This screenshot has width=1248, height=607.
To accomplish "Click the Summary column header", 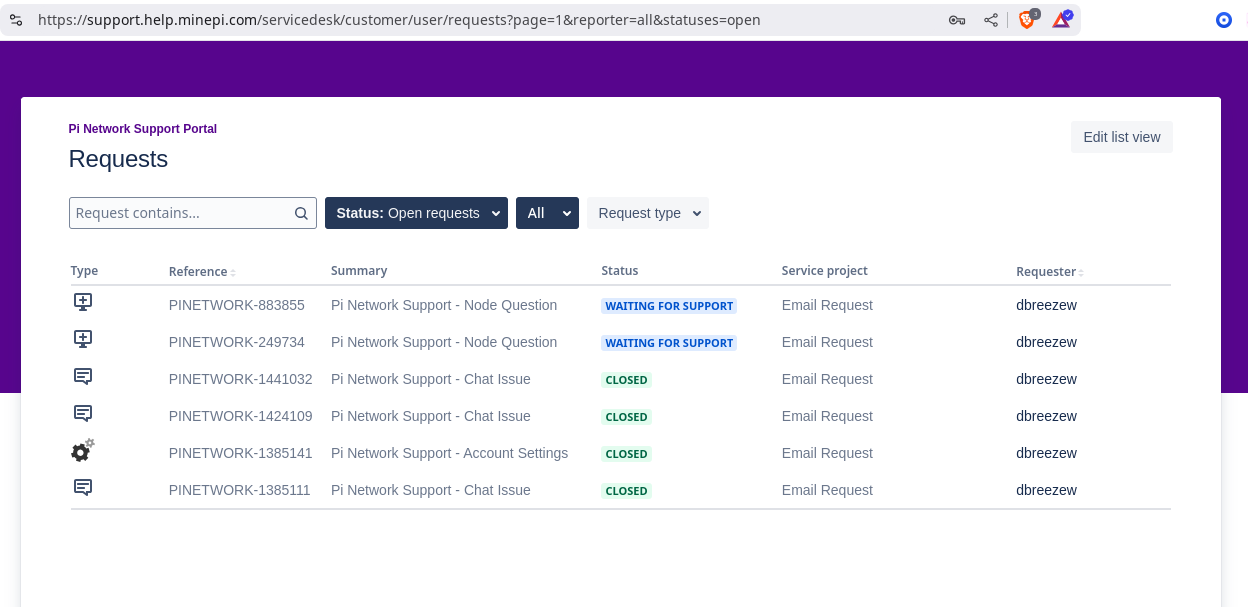I will [x=359, y=271].
